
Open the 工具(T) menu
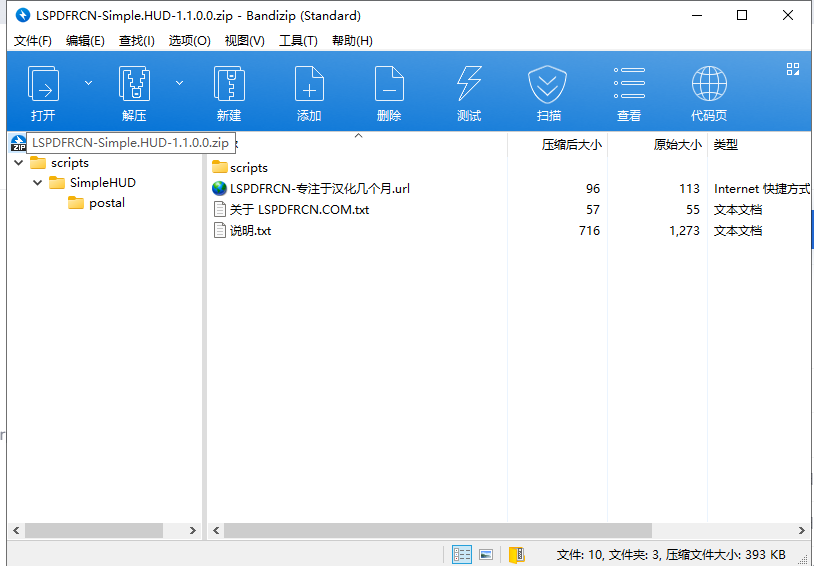[298, 41]
